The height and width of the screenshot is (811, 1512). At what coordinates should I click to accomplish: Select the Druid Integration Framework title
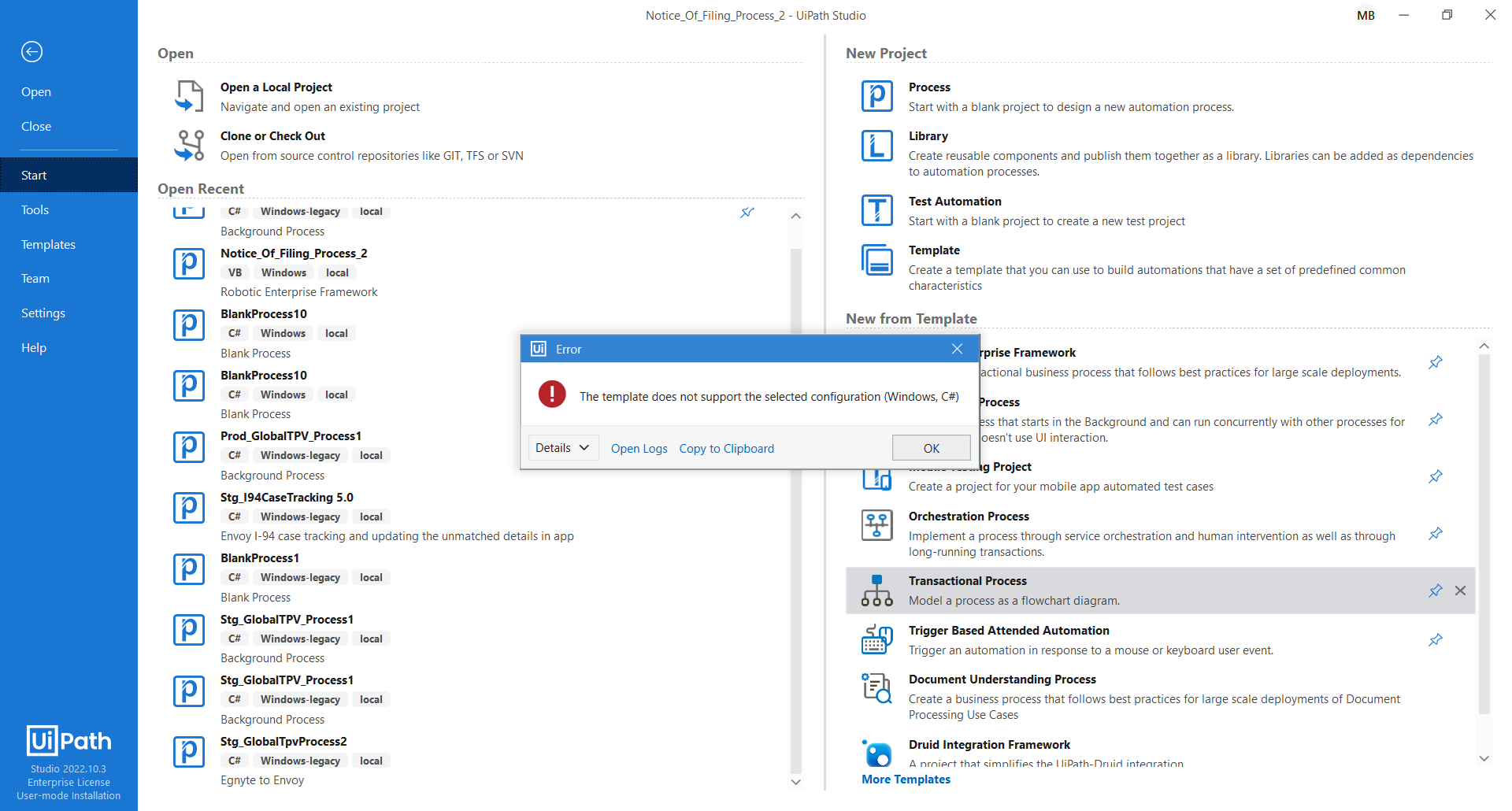coord(989,745)
